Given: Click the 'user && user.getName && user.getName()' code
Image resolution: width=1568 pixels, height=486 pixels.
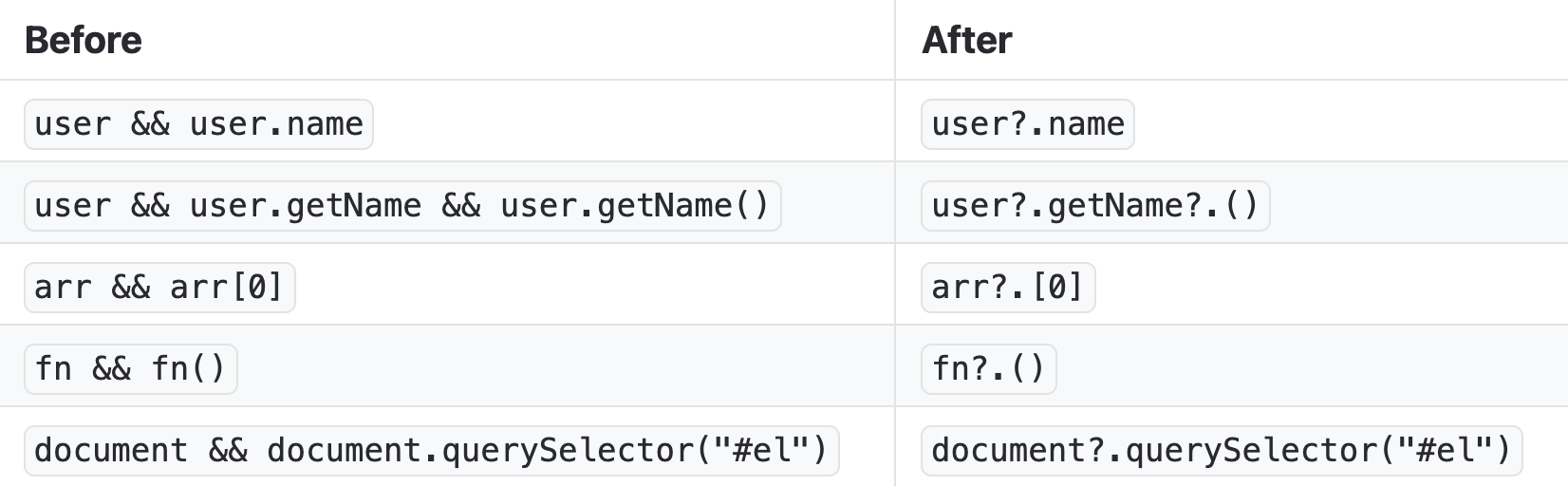Looking at the screenshot, I should (x=401, y=206).
